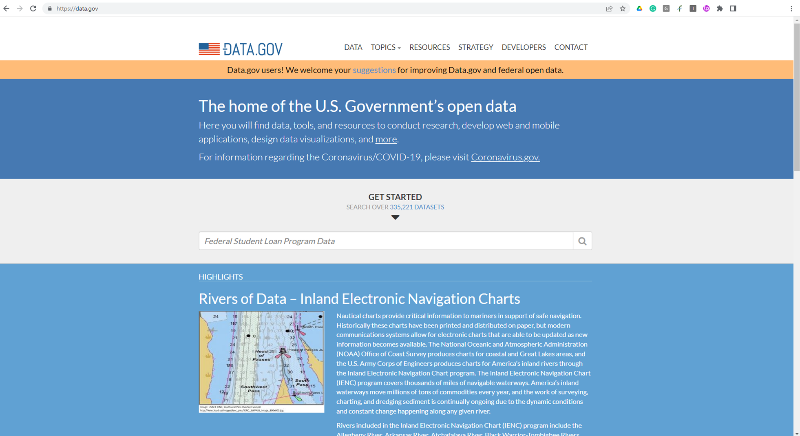Open the 335,221 datasets link
800x436 pixels.
(417, 207)
